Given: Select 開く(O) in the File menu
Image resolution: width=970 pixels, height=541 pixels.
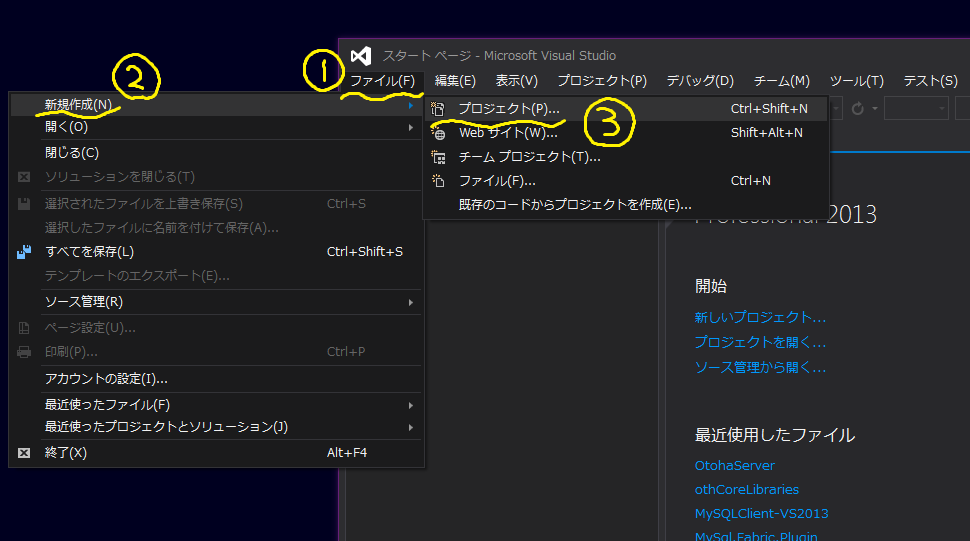Looking at the screenshot, I should [216, 127].
